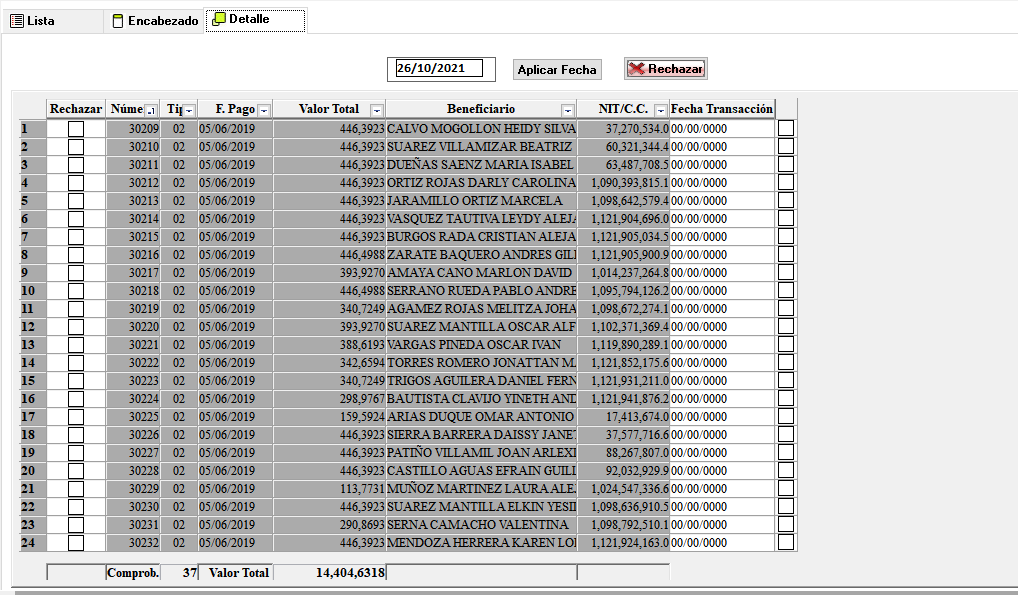Open the F. Pago column filter dropdown
Viewport: 1018px width, 595px height.
(x=264, y=110)
